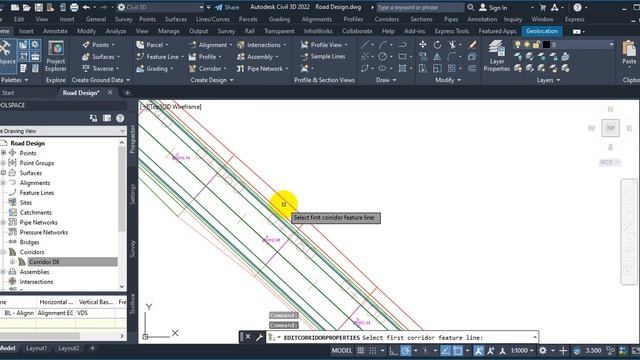Screen dimensions: 640x360
Task: Select the Rotate tool in Modify panel
Action: tap(437, 44)
